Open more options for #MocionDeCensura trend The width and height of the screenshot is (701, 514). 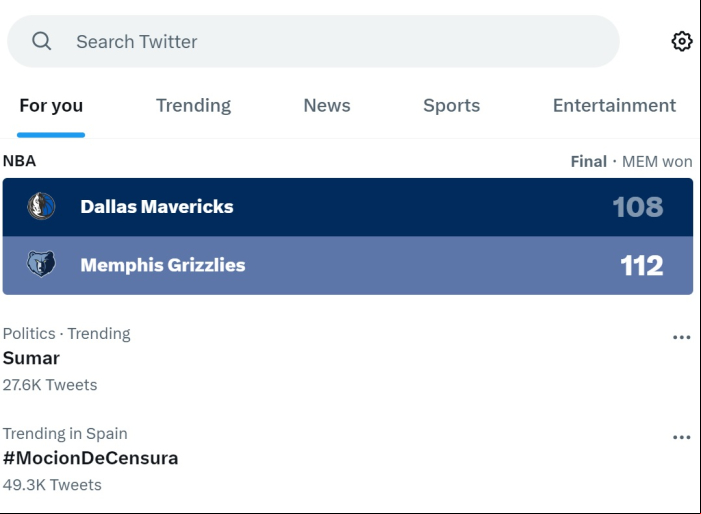coord(681,438)
